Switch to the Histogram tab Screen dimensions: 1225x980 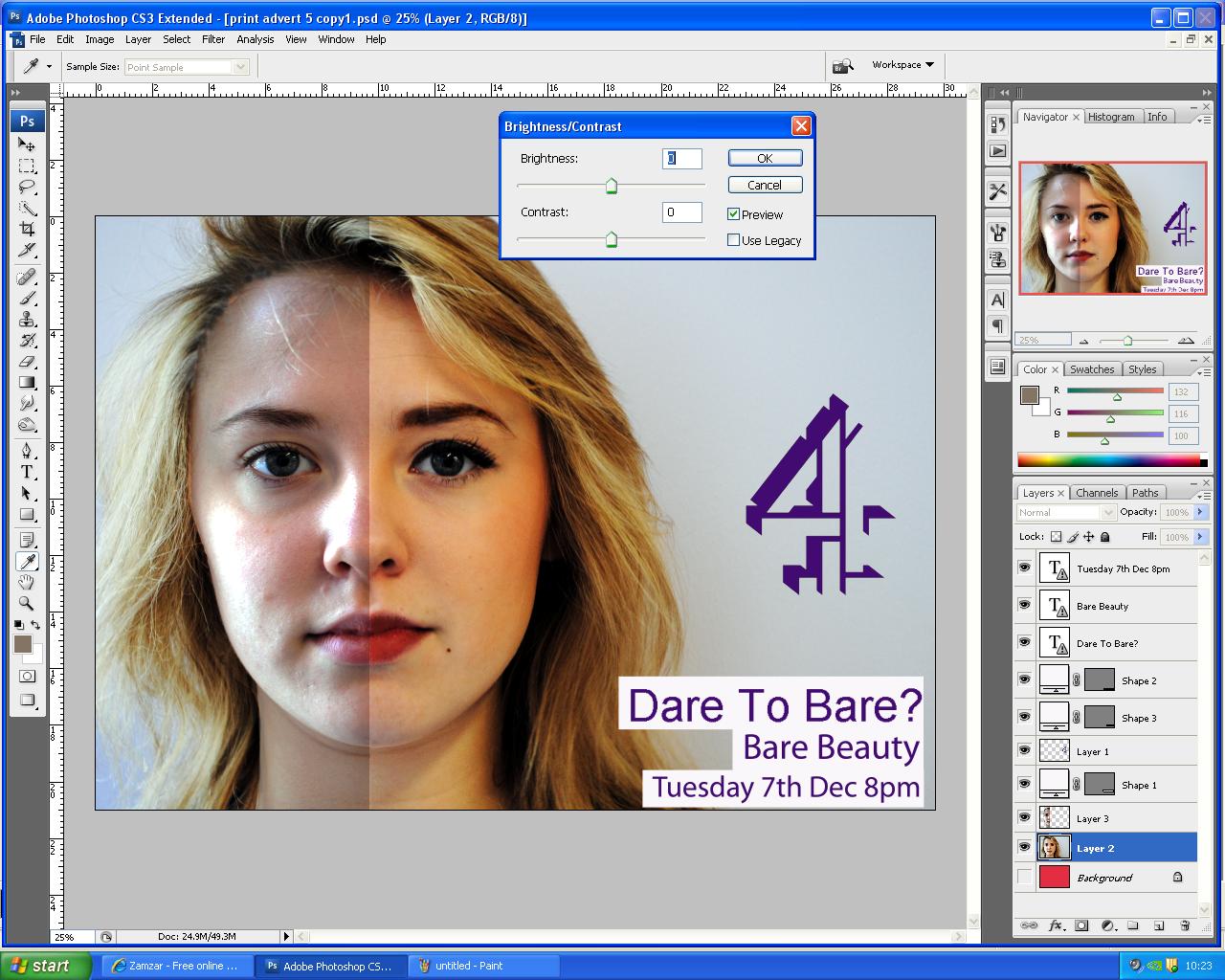1111,117
